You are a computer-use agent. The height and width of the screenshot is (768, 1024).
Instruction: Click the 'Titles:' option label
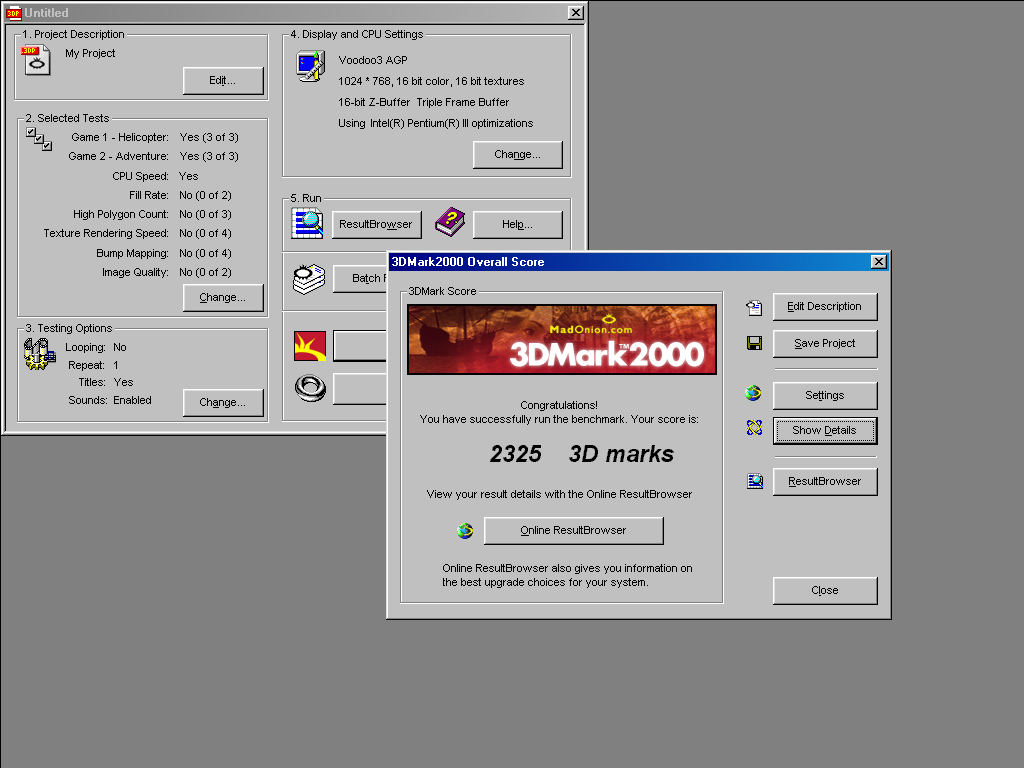pos(92,382)
